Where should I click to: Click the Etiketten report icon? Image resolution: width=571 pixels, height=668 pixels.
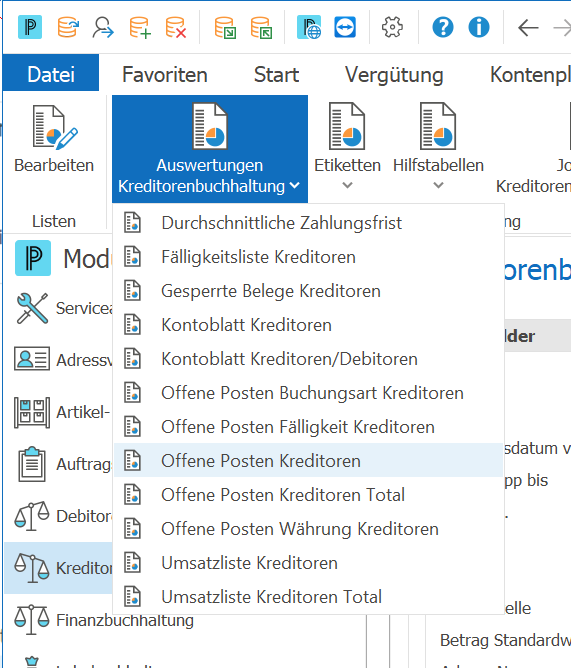347,126
